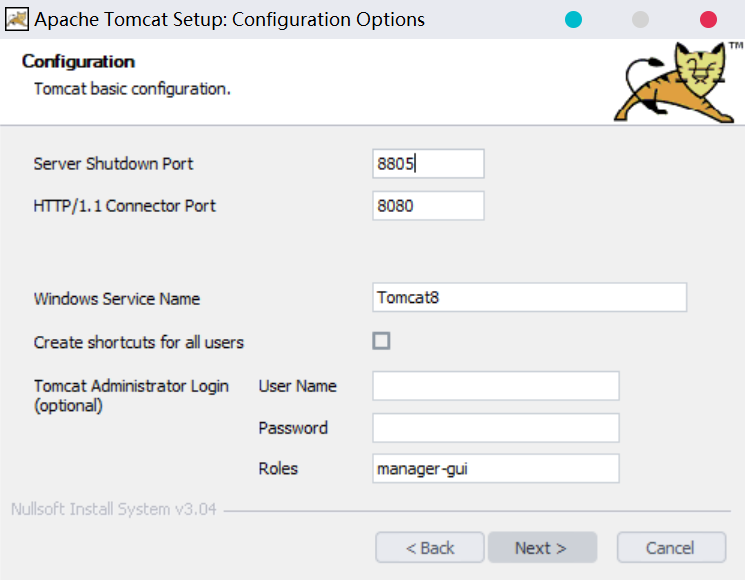Click the cyan window control dot

(x=573, y=19)
